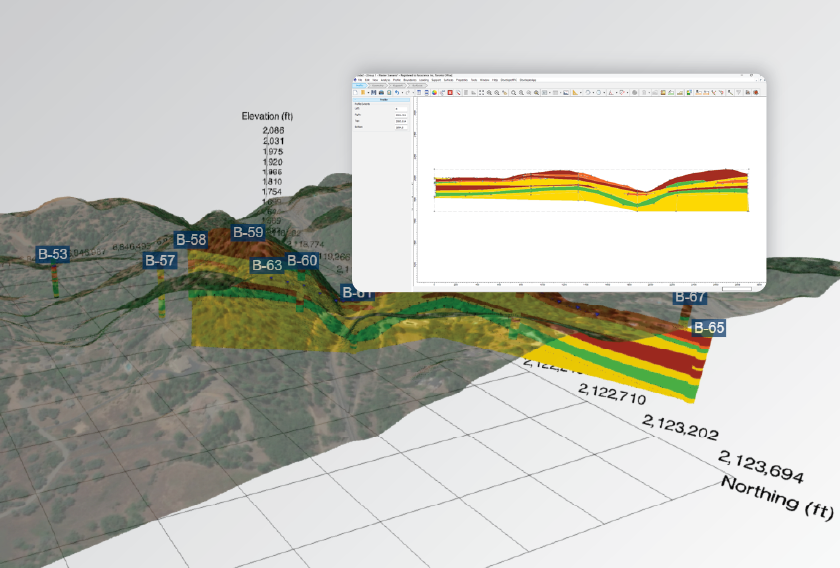The image size is (840, 568).
Task: Click the 2,123,694 northing value
Action: tap(761, 466)
